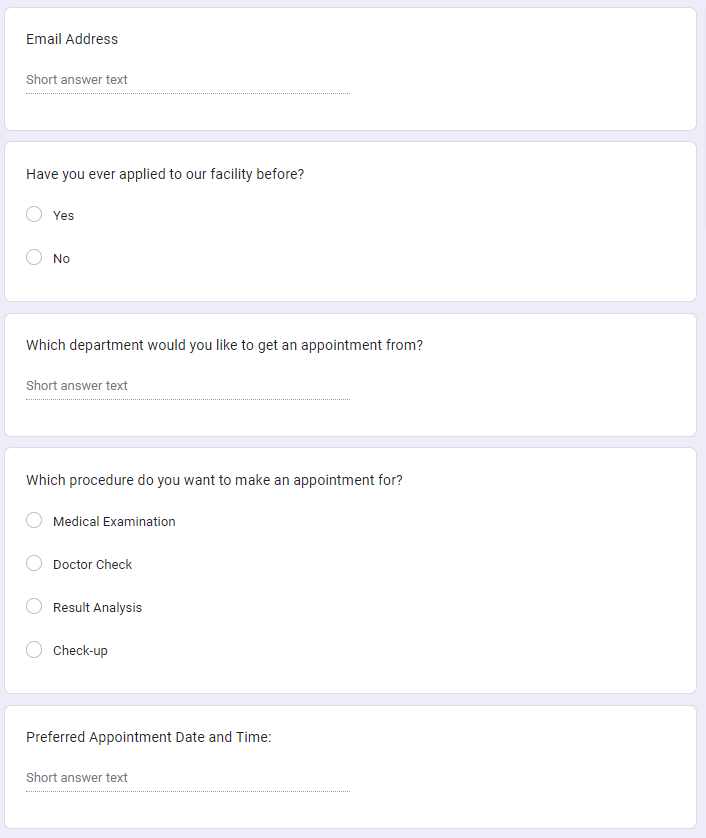Click the 'No' option label text

click(62, 259)
